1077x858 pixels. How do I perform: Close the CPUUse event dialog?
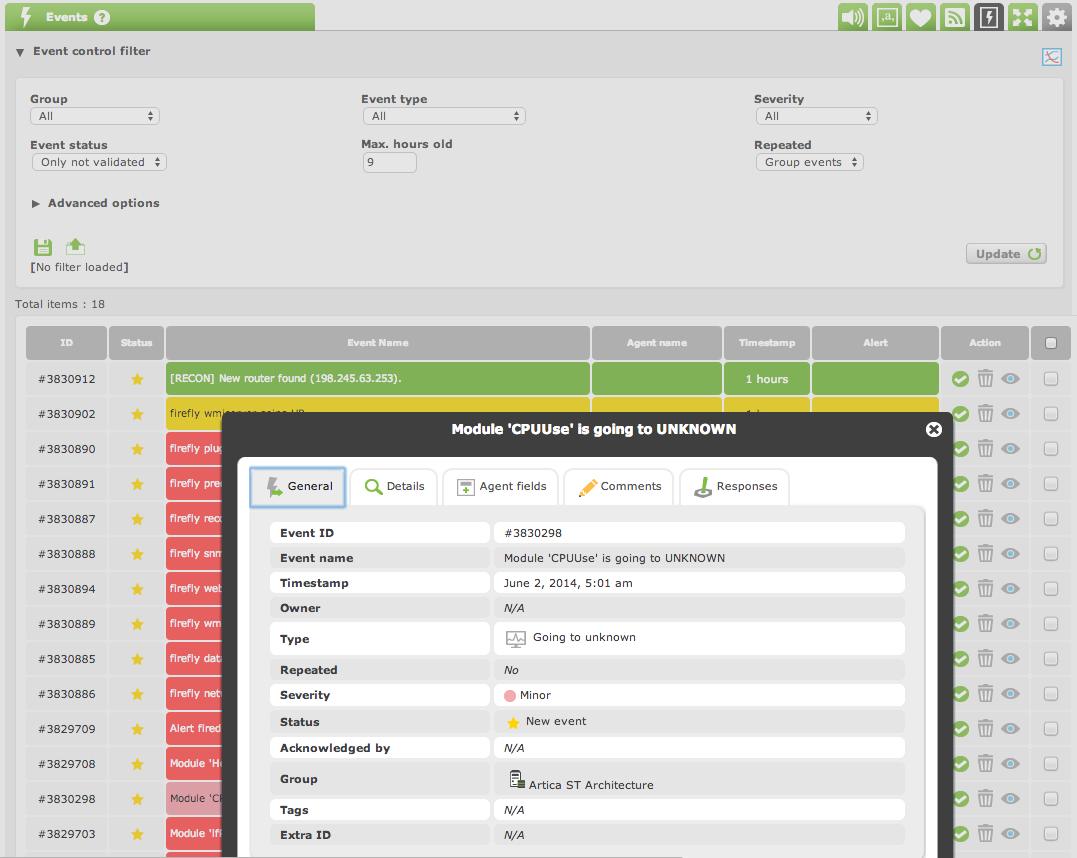[x=933, y=429]
